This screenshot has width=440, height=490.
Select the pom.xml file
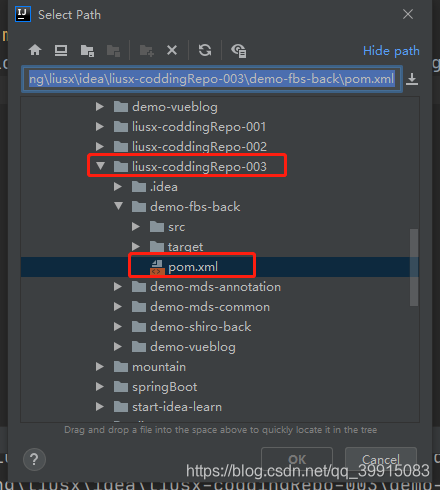[193, 267]
